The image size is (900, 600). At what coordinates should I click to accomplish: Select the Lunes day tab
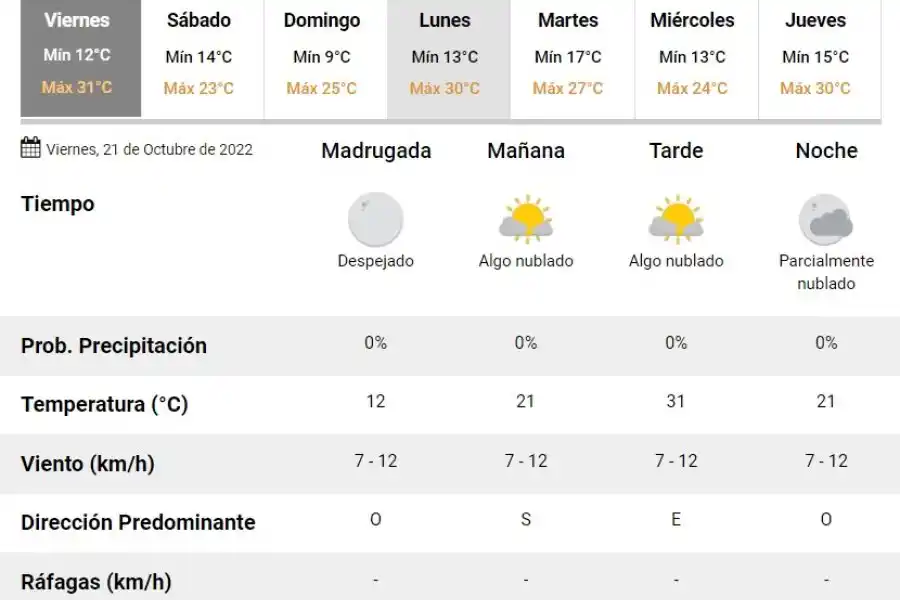(445, 57)
